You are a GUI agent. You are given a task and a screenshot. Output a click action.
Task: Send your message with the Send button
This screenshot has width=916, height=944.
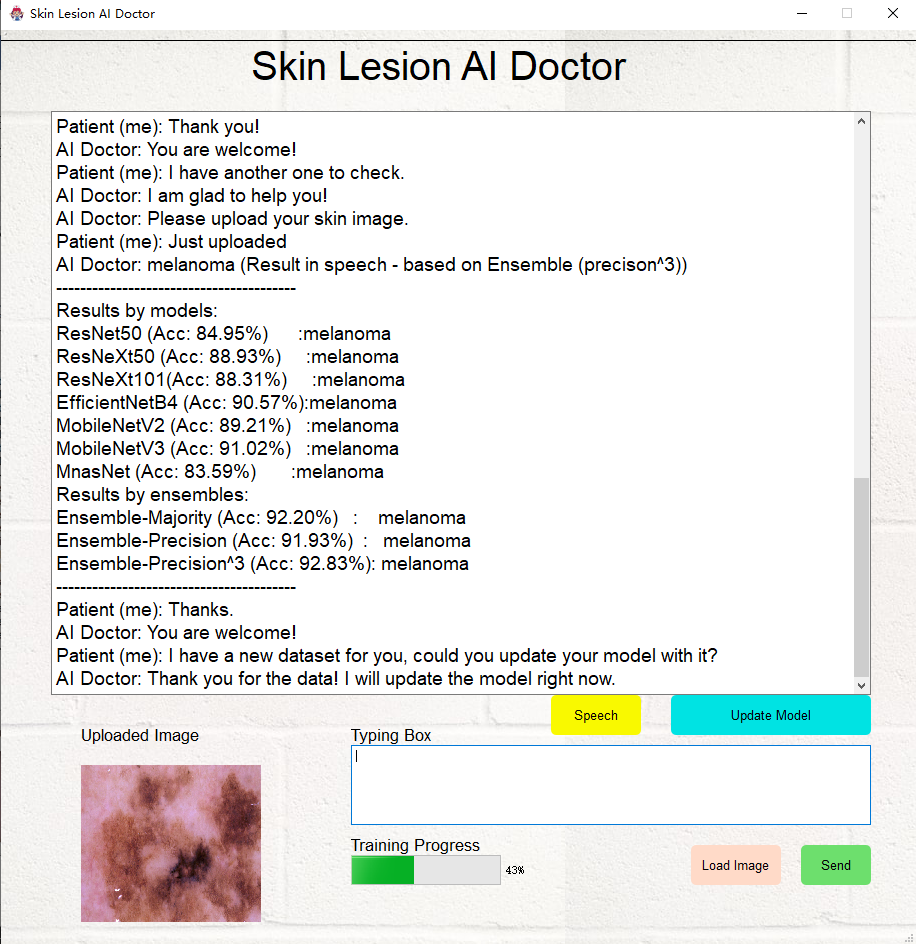(x=835, y=864)
